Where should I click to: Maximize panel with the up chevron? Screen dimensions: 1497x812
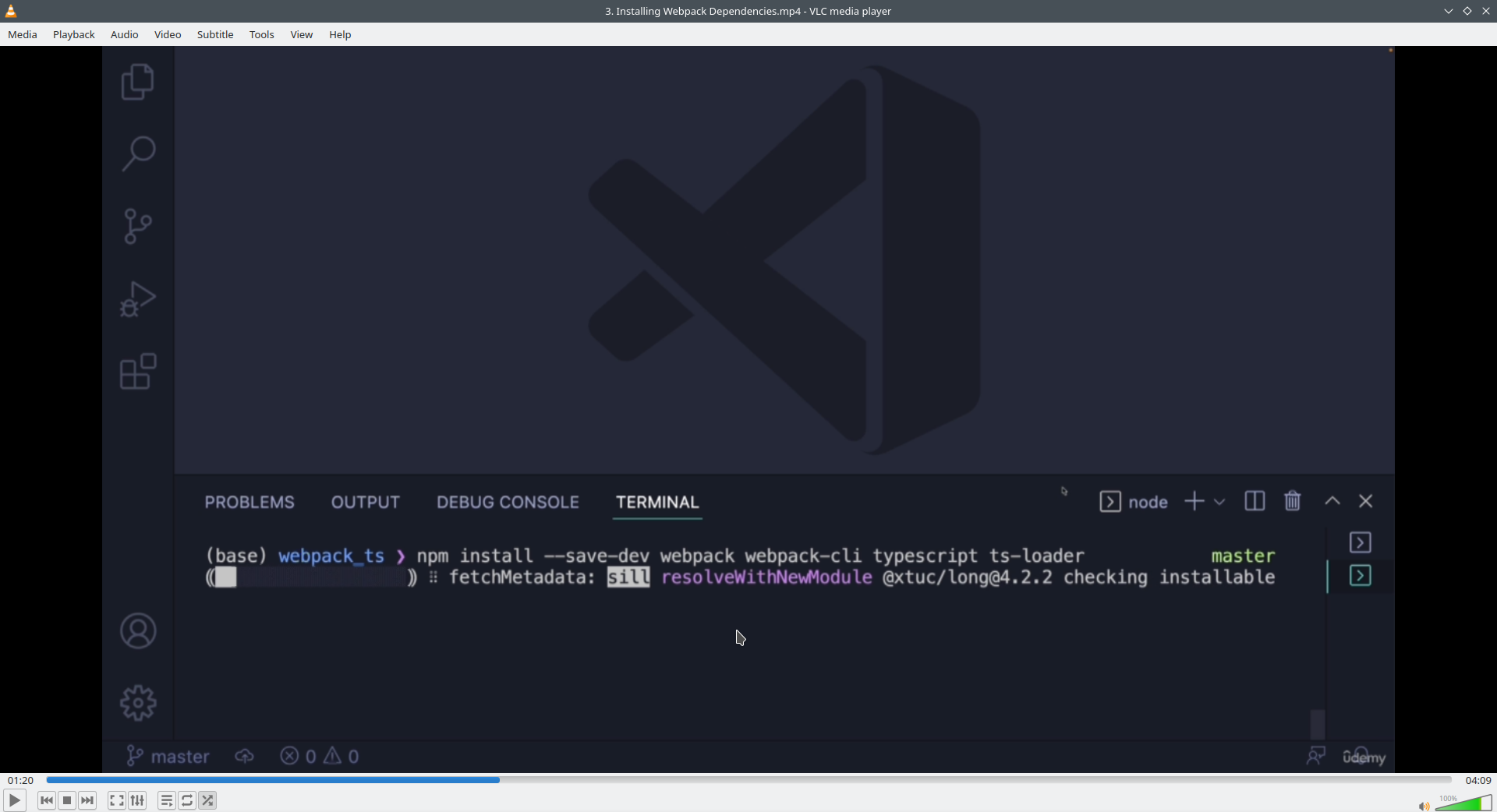(1332, 501)
